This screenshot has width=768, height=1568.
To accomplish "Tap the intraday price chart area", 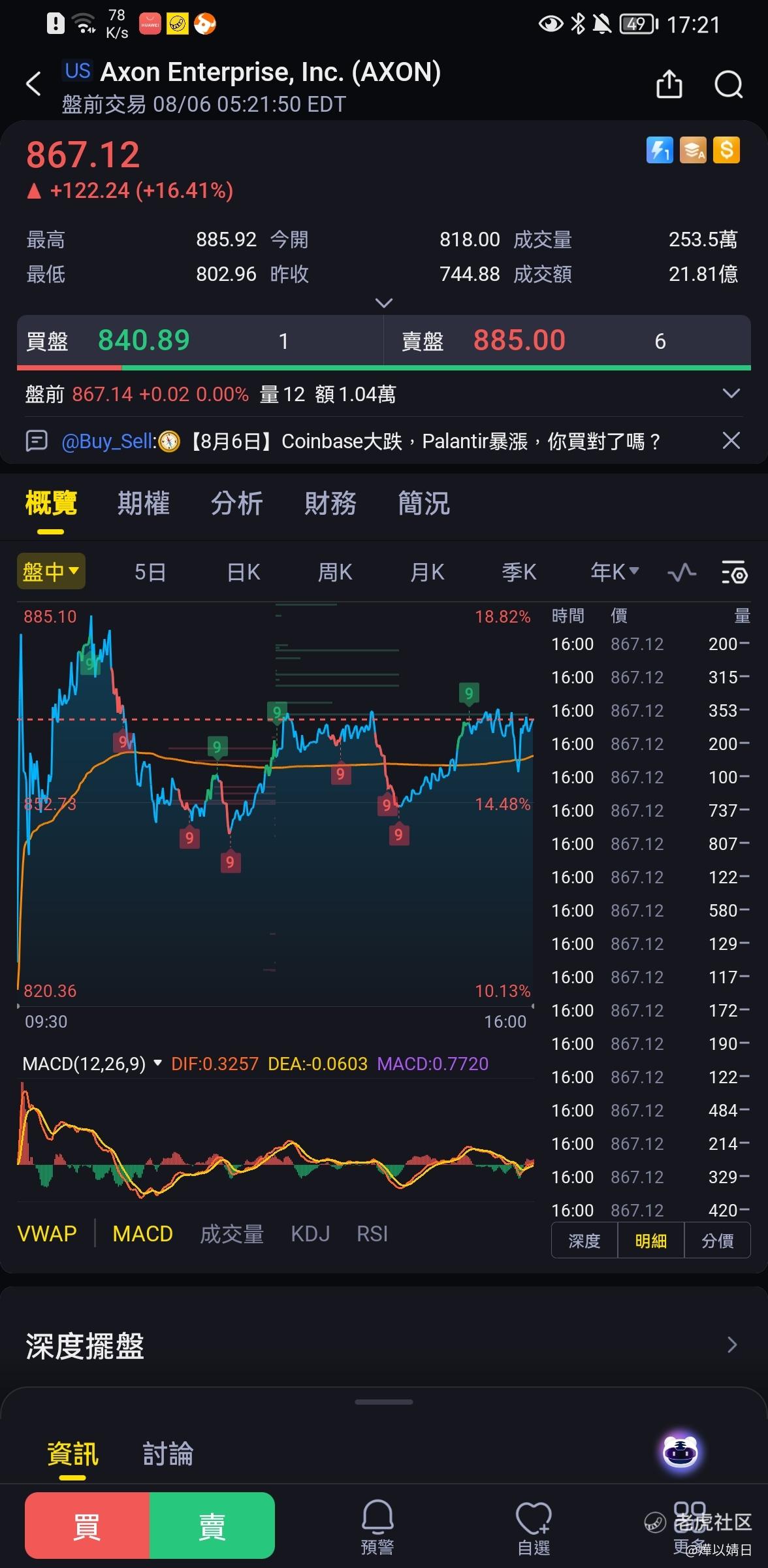I will pos(276,804).
